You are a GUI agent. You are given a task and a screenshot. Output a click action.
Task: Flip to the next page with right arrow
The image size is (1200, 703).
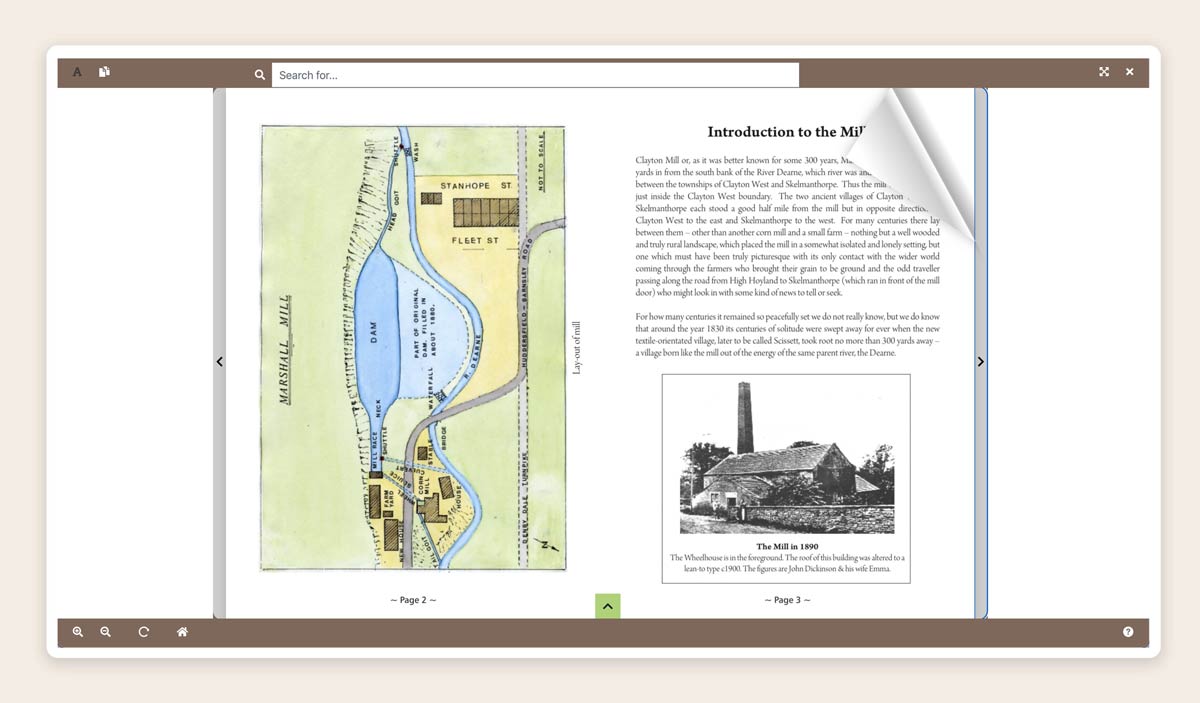click(x=980, y=362)
